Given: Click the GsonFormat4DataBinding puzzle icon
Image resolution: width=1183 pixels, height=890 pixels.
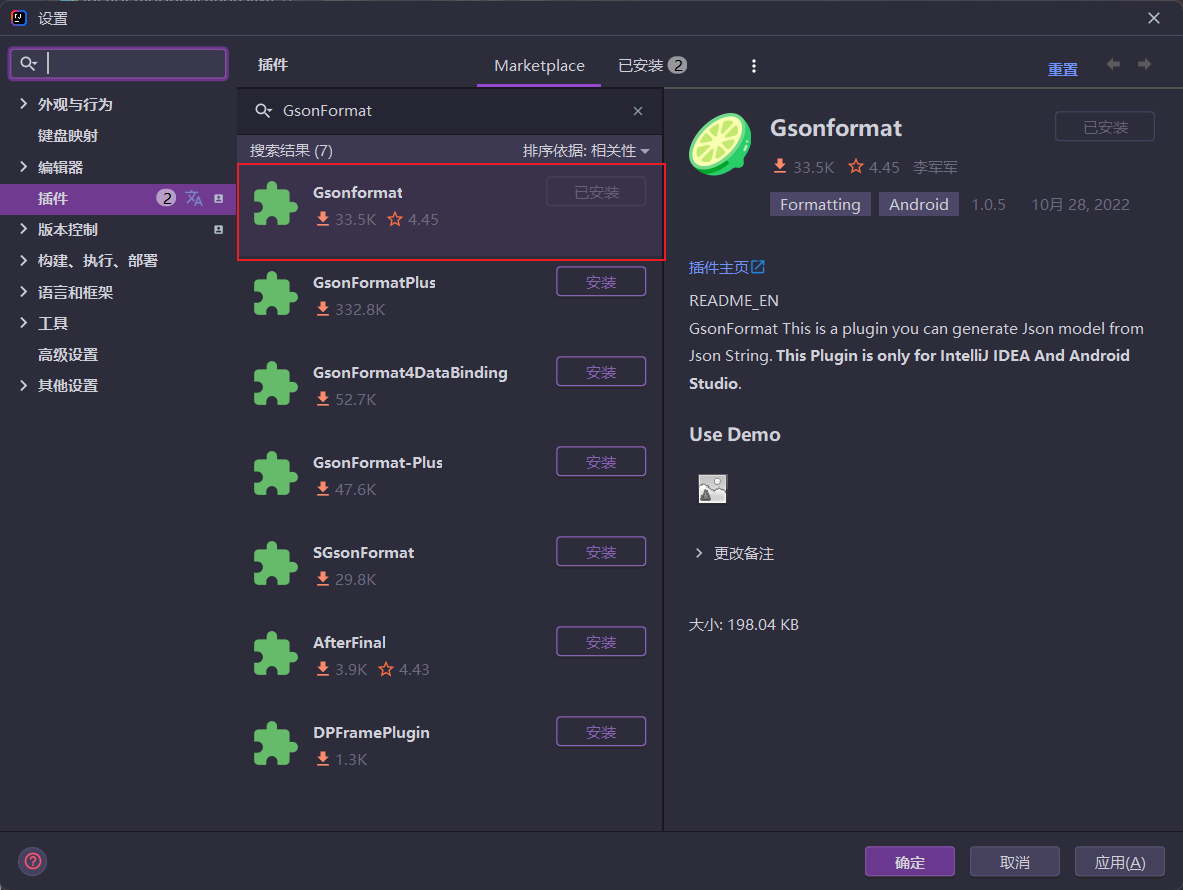Looking at the screenshot, I should (275, 384).
